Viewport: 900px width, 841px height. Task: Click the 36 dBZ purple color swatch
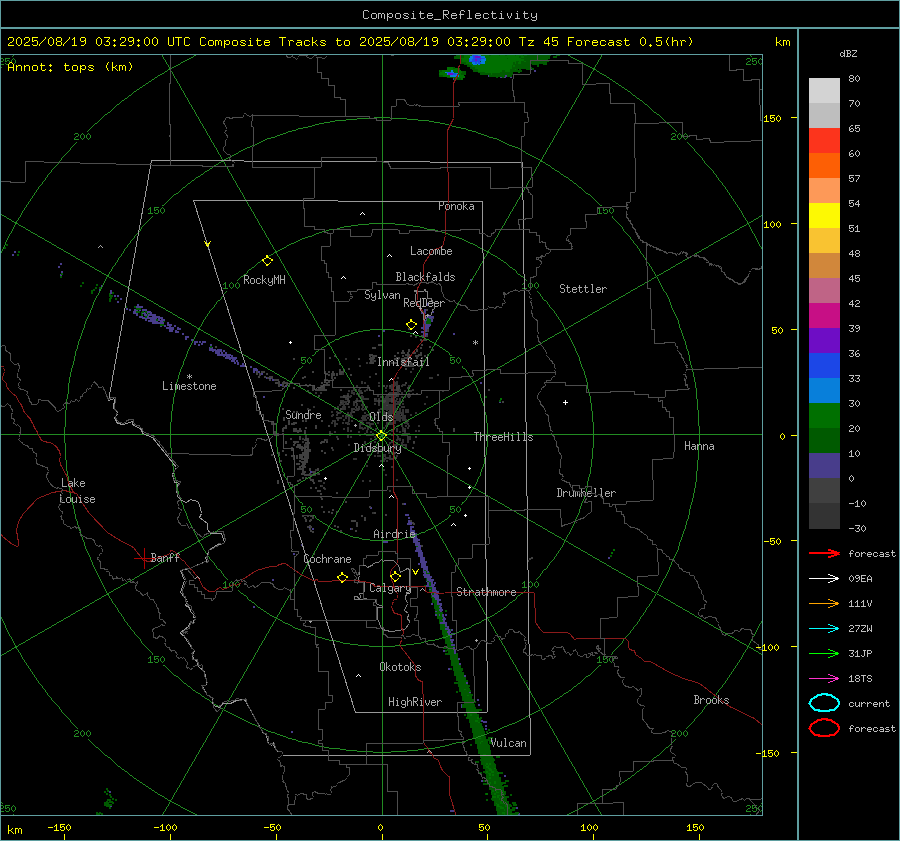click(824, 340)
